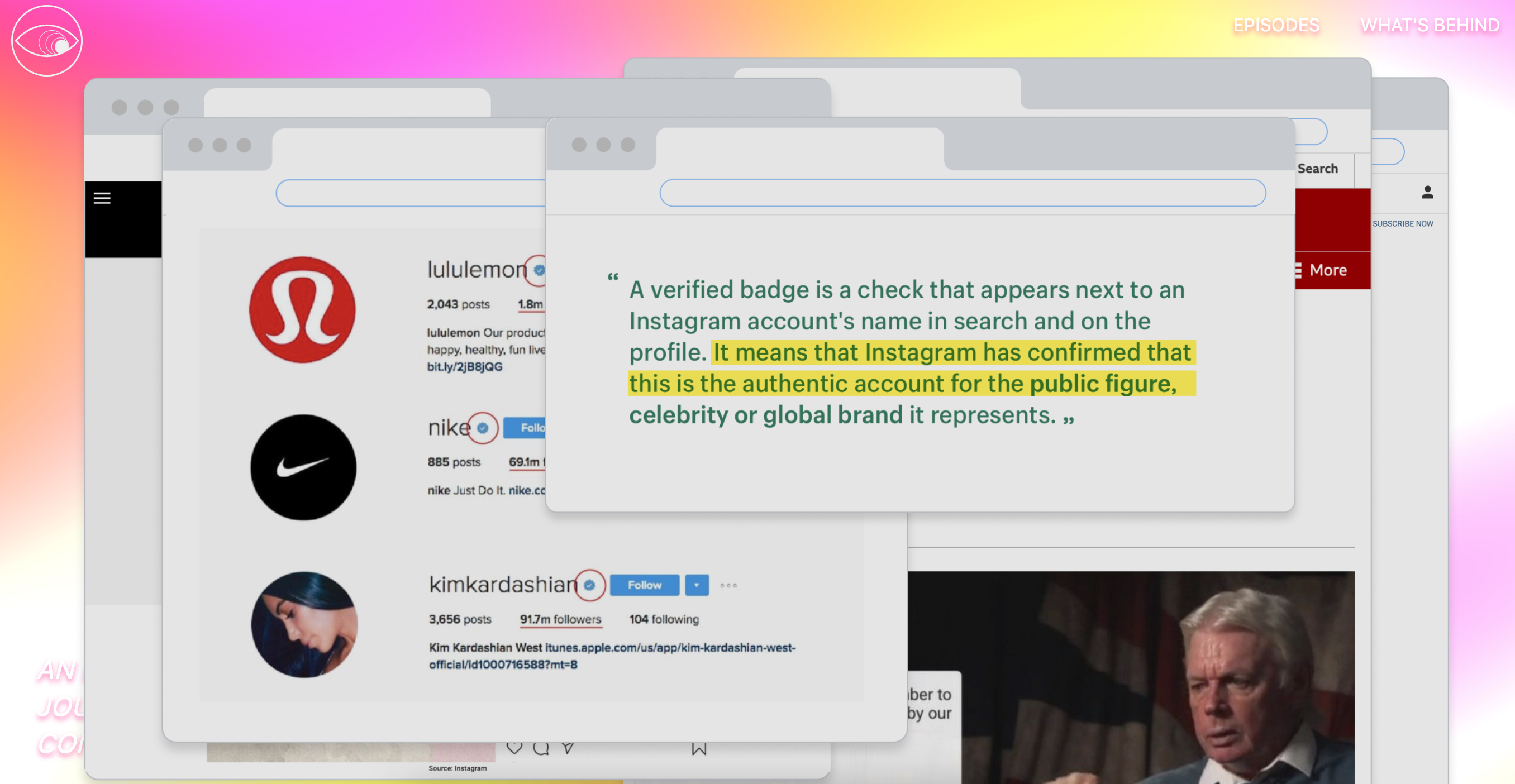1515x784 pixels.
Task: Click kimkardashian's blue verified badge
Action: (590, 585)
